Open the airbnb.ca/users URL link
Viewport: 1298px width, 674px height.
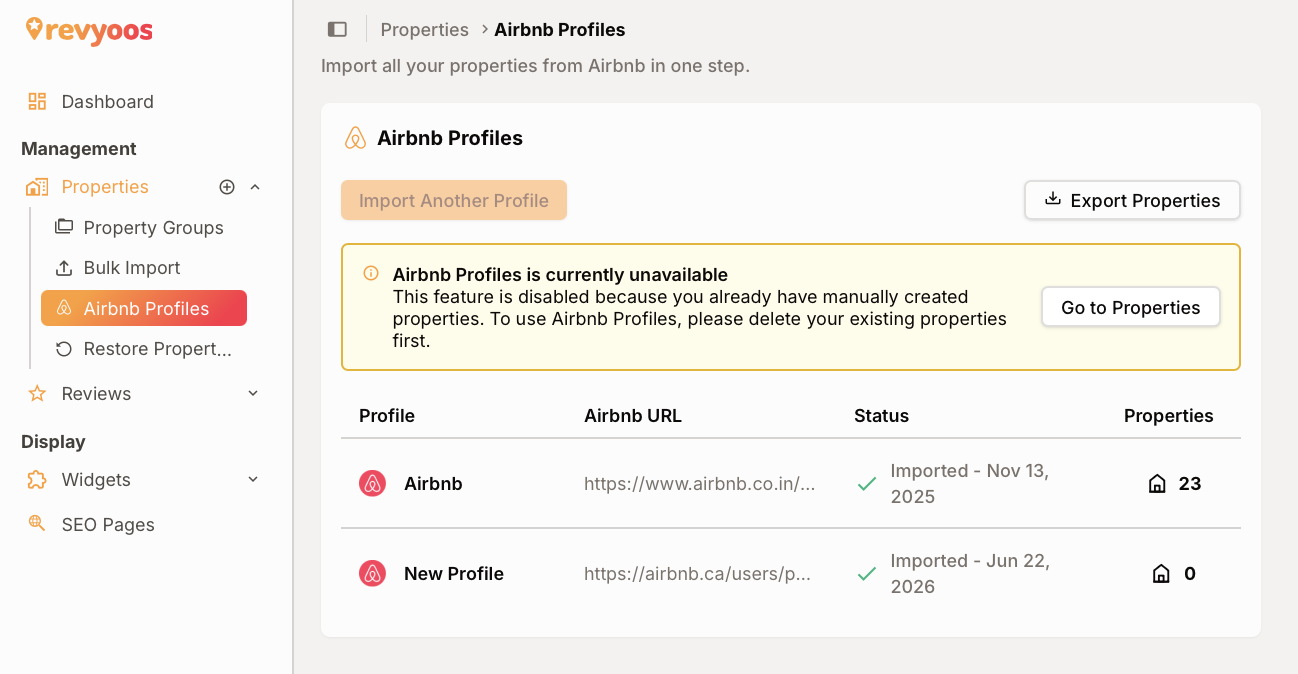click(697, 574)
